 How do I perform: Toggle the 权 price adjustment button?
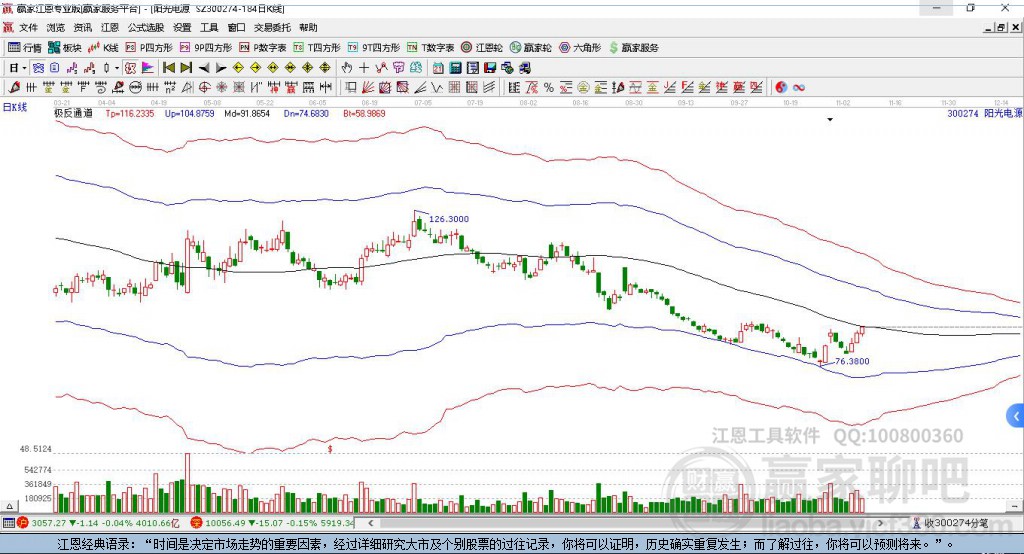coord(131,68)
